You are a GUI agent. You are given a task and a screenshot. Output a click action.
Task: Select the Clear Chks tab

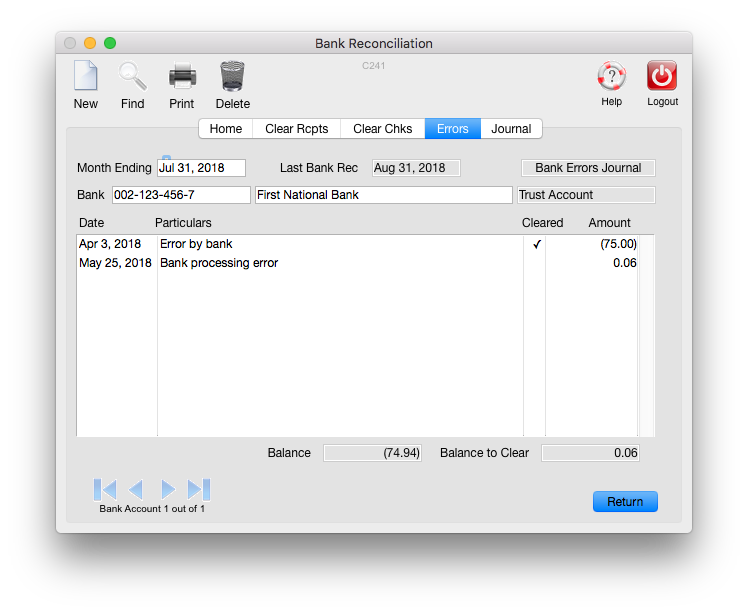(x=382, y=129)
